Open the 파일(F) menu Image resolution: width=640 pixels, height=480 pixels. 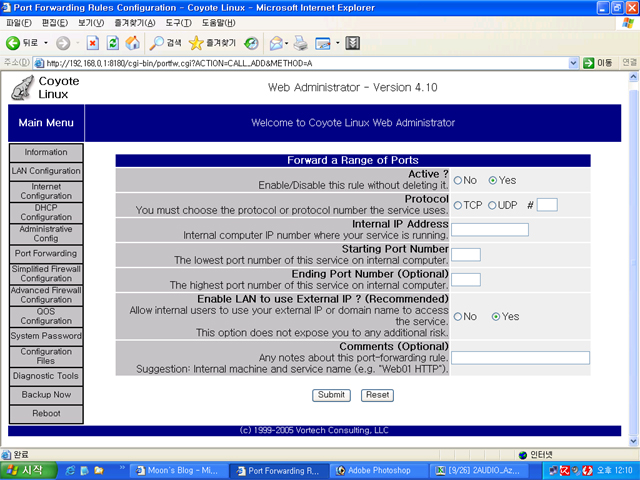(18, 22)
